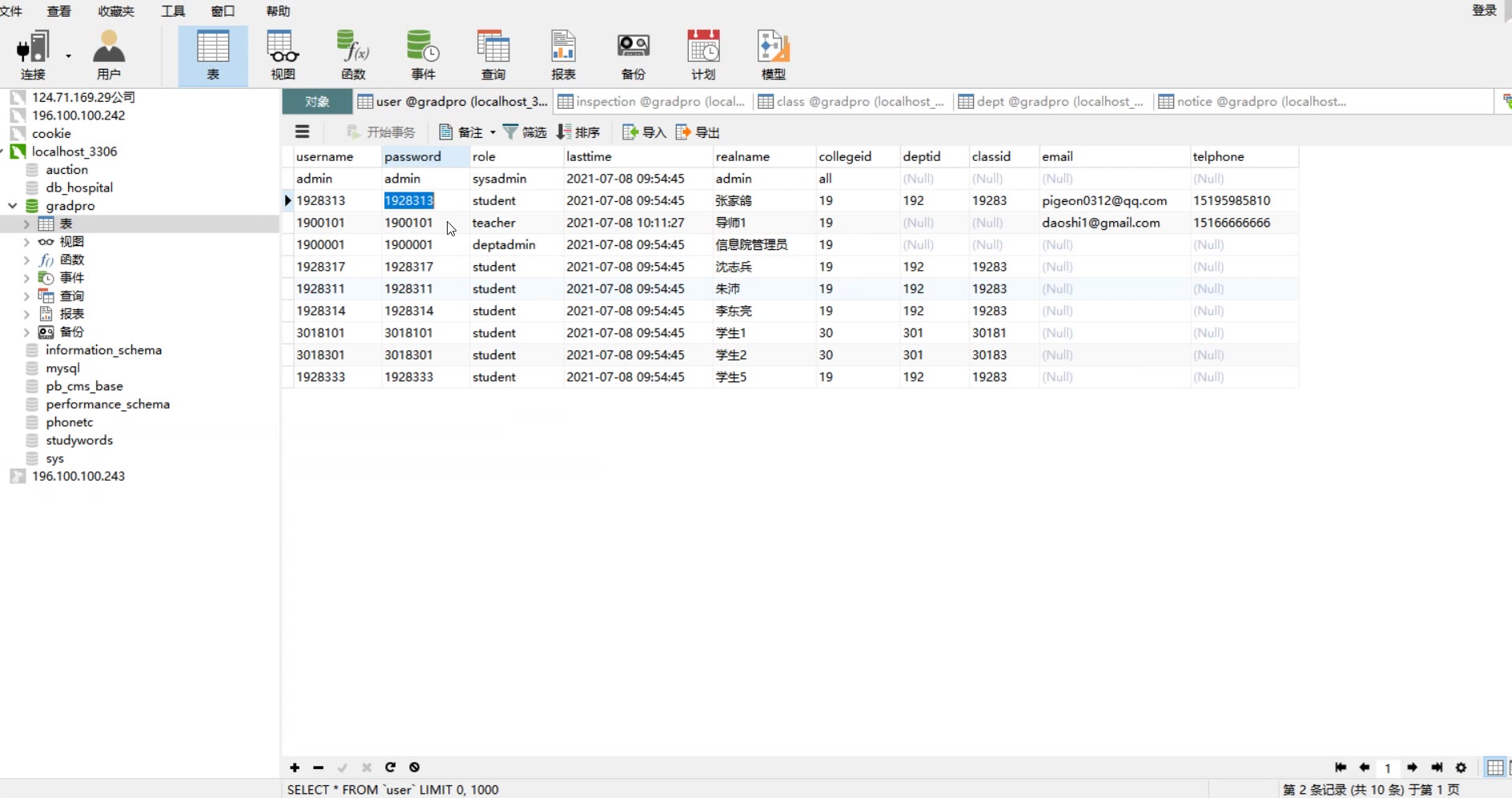This screenshot has width=1512, height=798.
Task: Select the 124.71.169.29公司 connection
Action: pyautogui.click(x=83, y=97)
